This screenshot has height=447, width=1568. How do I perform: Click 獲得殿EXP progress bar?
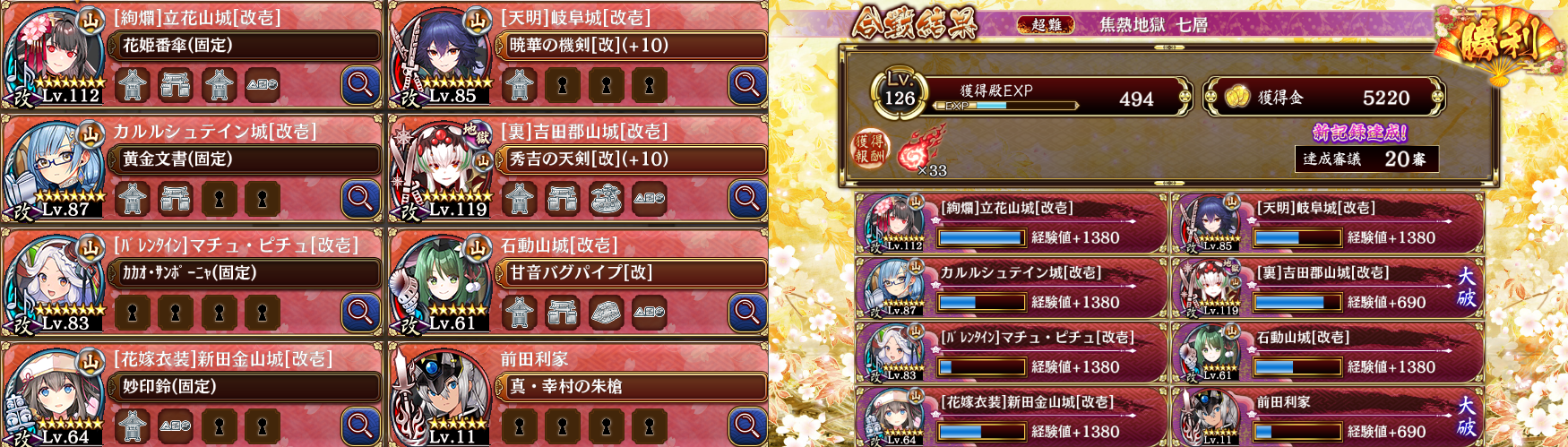pyautogui.click(x=1005, y=106)
